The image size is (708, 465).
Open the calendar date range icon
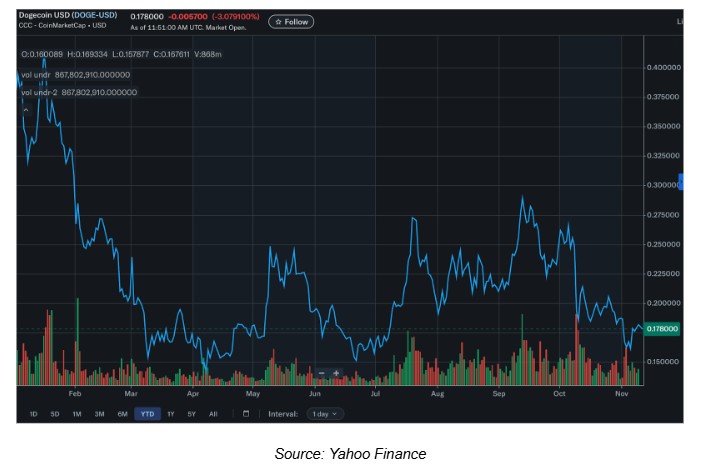(x=246, y=414)
